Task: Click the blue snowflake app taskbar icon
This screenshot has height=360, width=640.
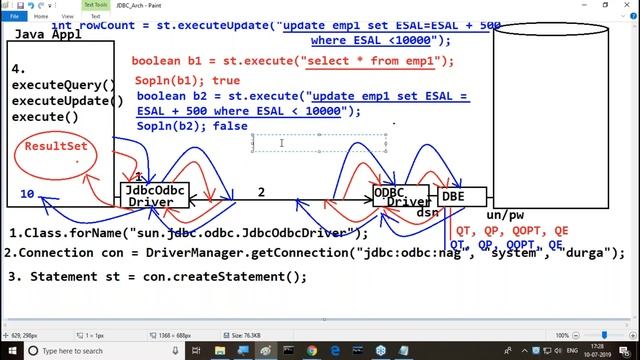Action: coord(381,351)
